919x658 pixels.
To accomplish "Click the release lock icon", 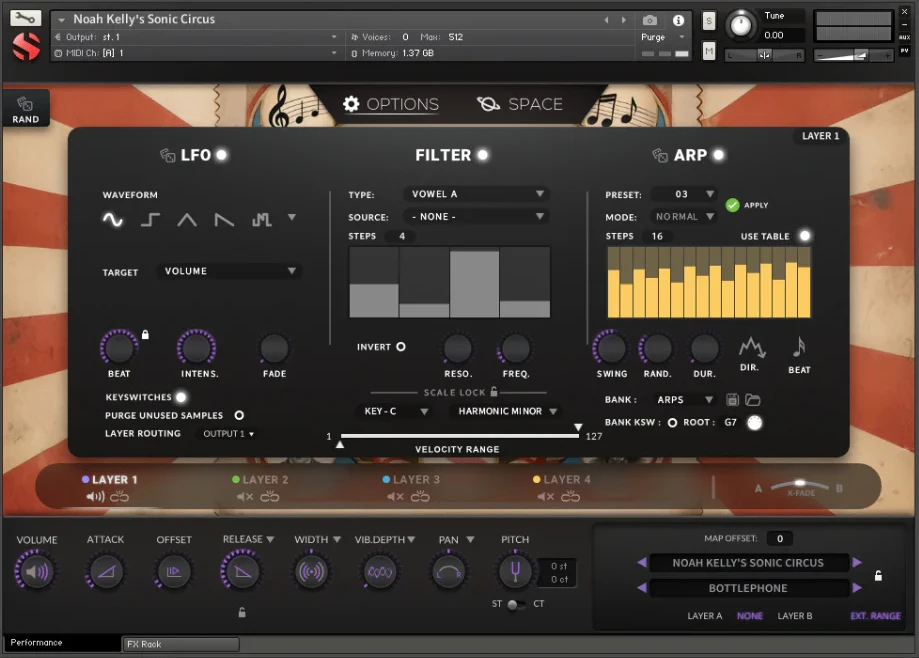I will 241,612.
